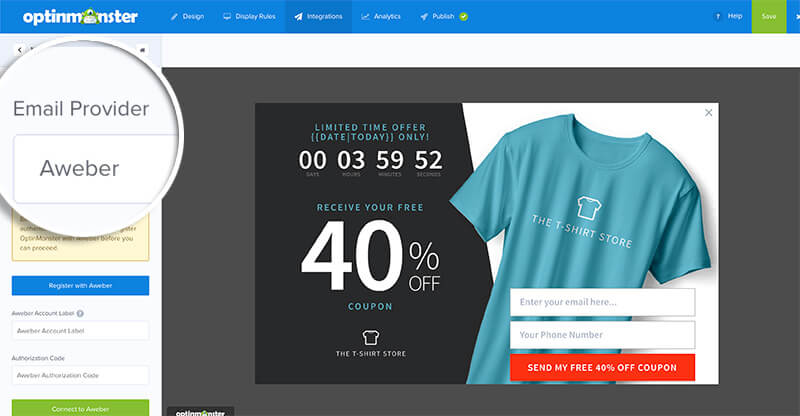
Task: Click the Your Phone Number field
Action: click(x=603, y=335)
